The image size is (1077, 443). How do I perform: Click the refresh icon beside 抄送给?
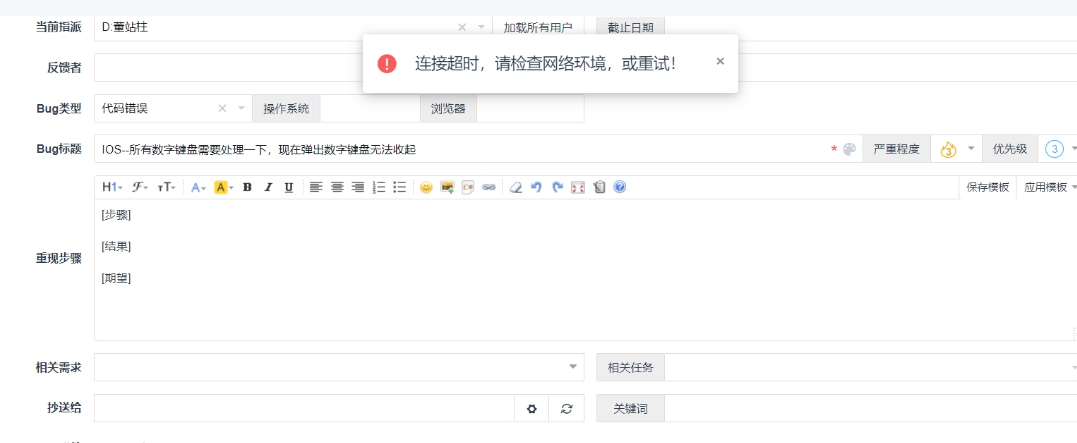coord(567,409)
